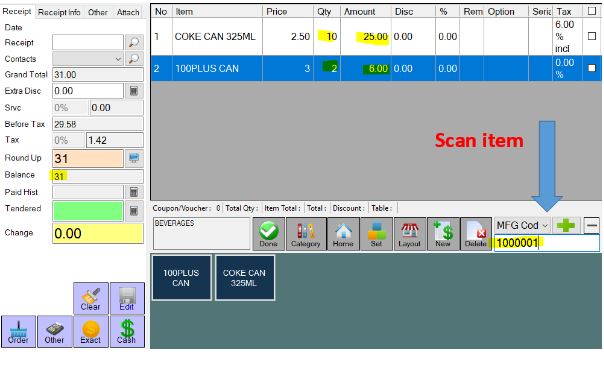This screenshot has height=380, width=604.
Task: Click the Grand Total field 31.00
Action: (98, 75)
